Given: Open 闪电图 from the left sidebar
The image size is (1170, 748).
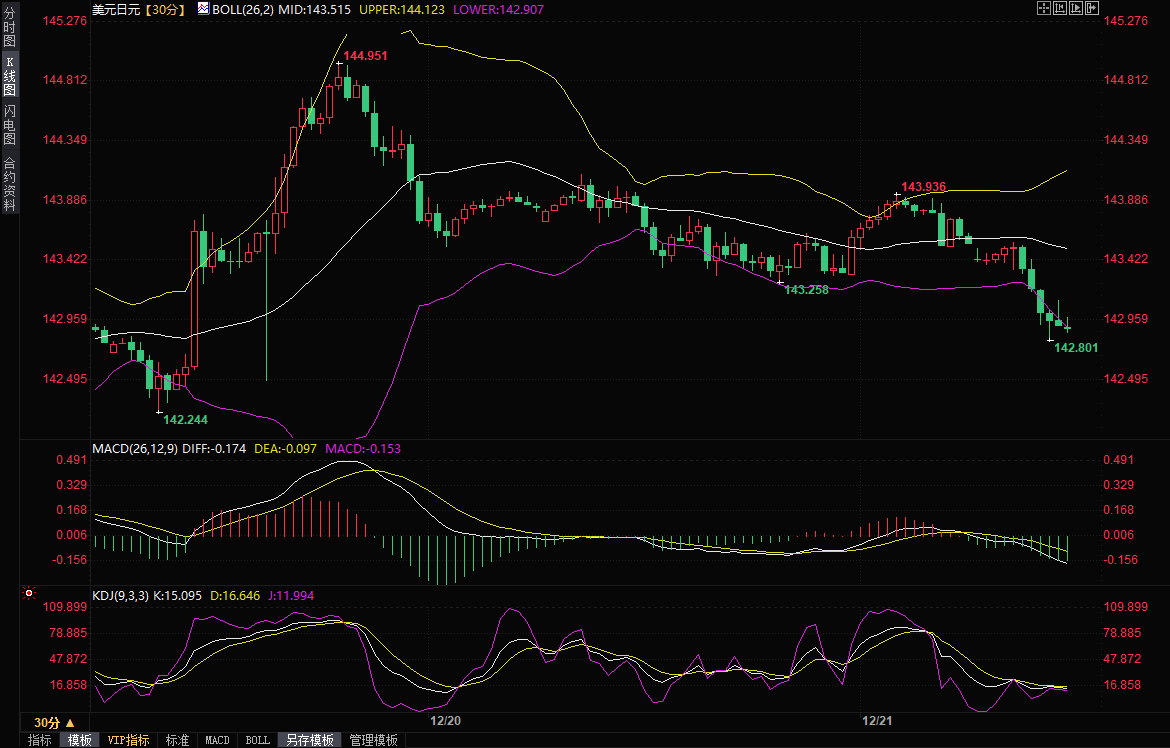Looking at the screenshot, I should click(9, 124).
